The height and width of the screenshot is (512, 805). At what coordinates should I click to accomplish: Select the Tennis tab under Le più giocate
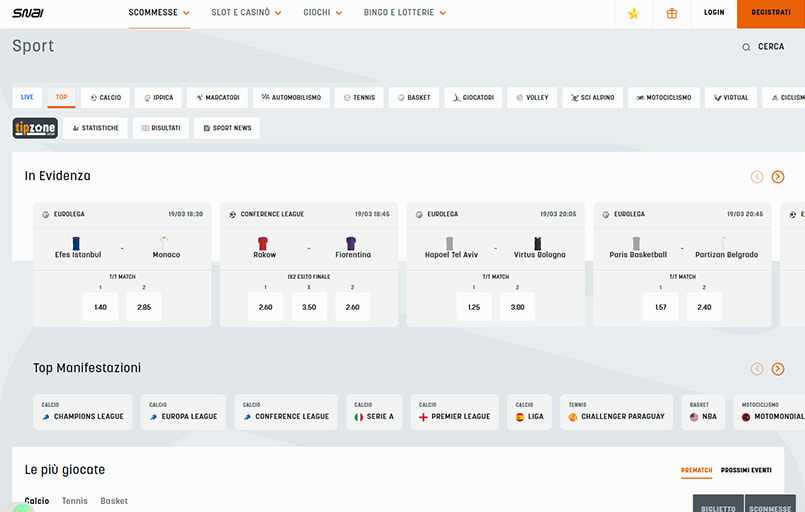coord(74,501)
